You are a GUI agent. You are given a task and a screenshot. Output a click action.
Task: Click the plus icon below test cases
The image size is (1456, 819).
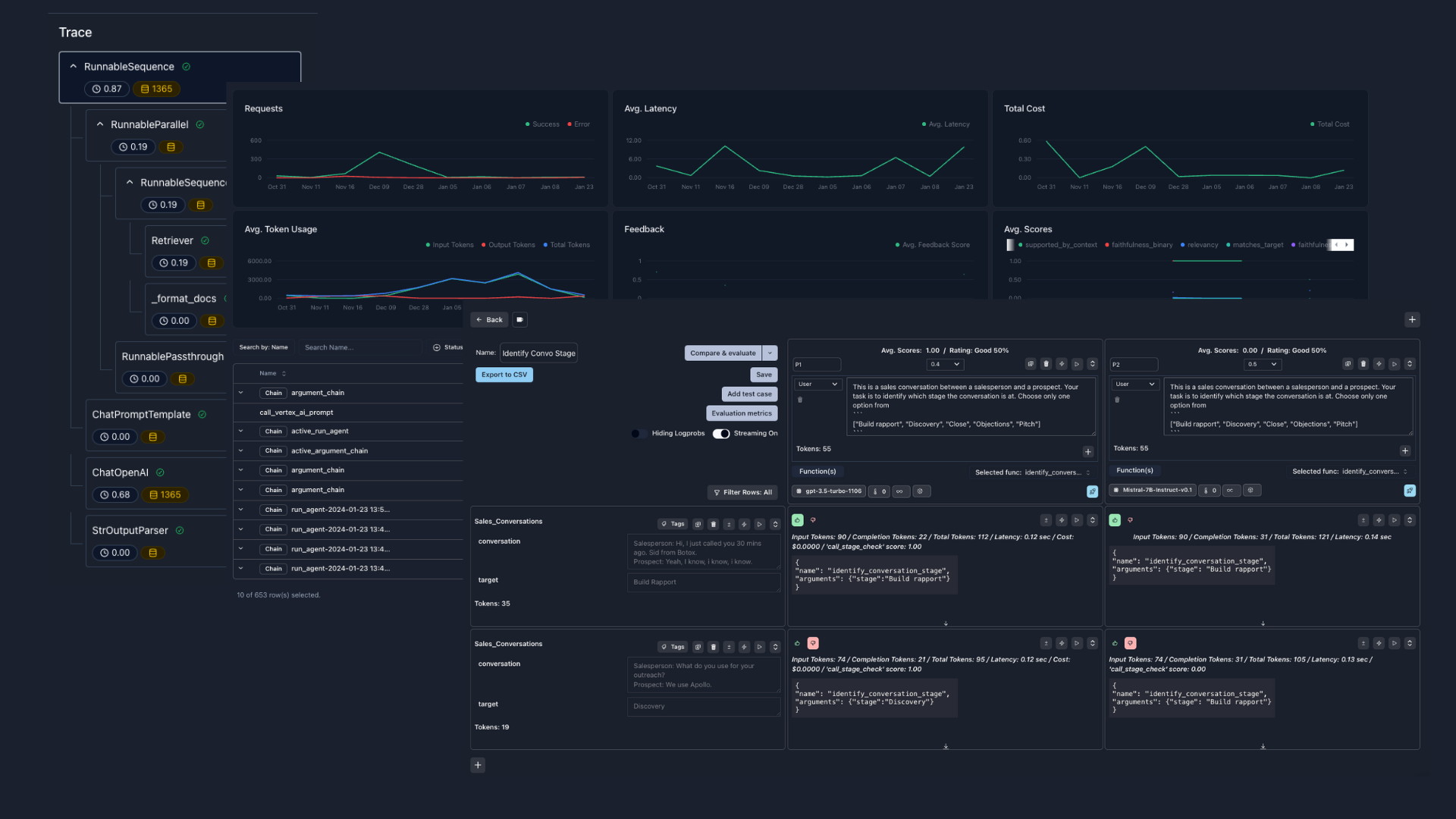[478, 765]
